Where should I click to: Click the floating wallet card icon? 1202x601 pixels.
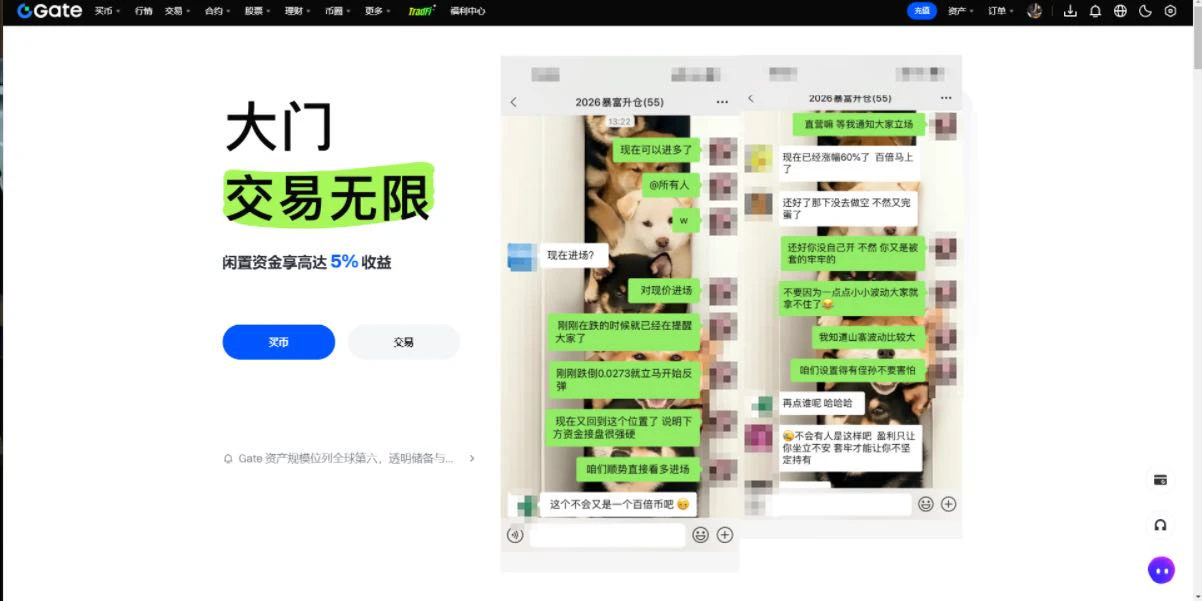coord(1160,480)
